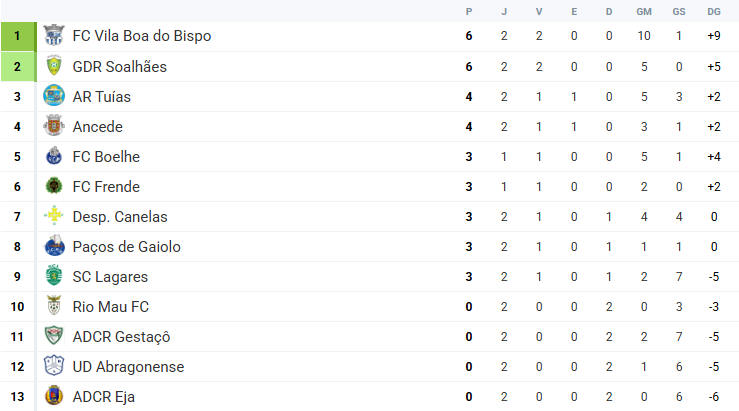The image size is (739, 411).
Task: Click the Desp. Canelas cross logo
Action: [54, 216]
